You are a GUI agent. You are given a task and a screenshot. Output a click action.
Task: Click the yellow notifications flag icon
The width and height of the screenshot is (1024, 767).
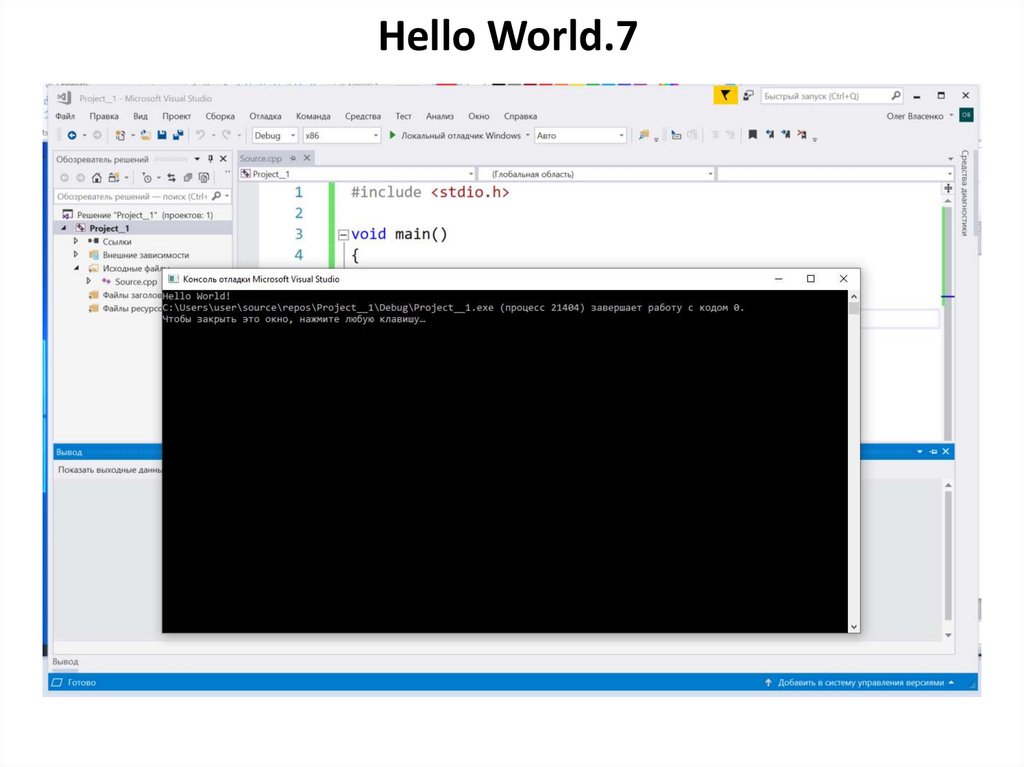tap(725, 96)
